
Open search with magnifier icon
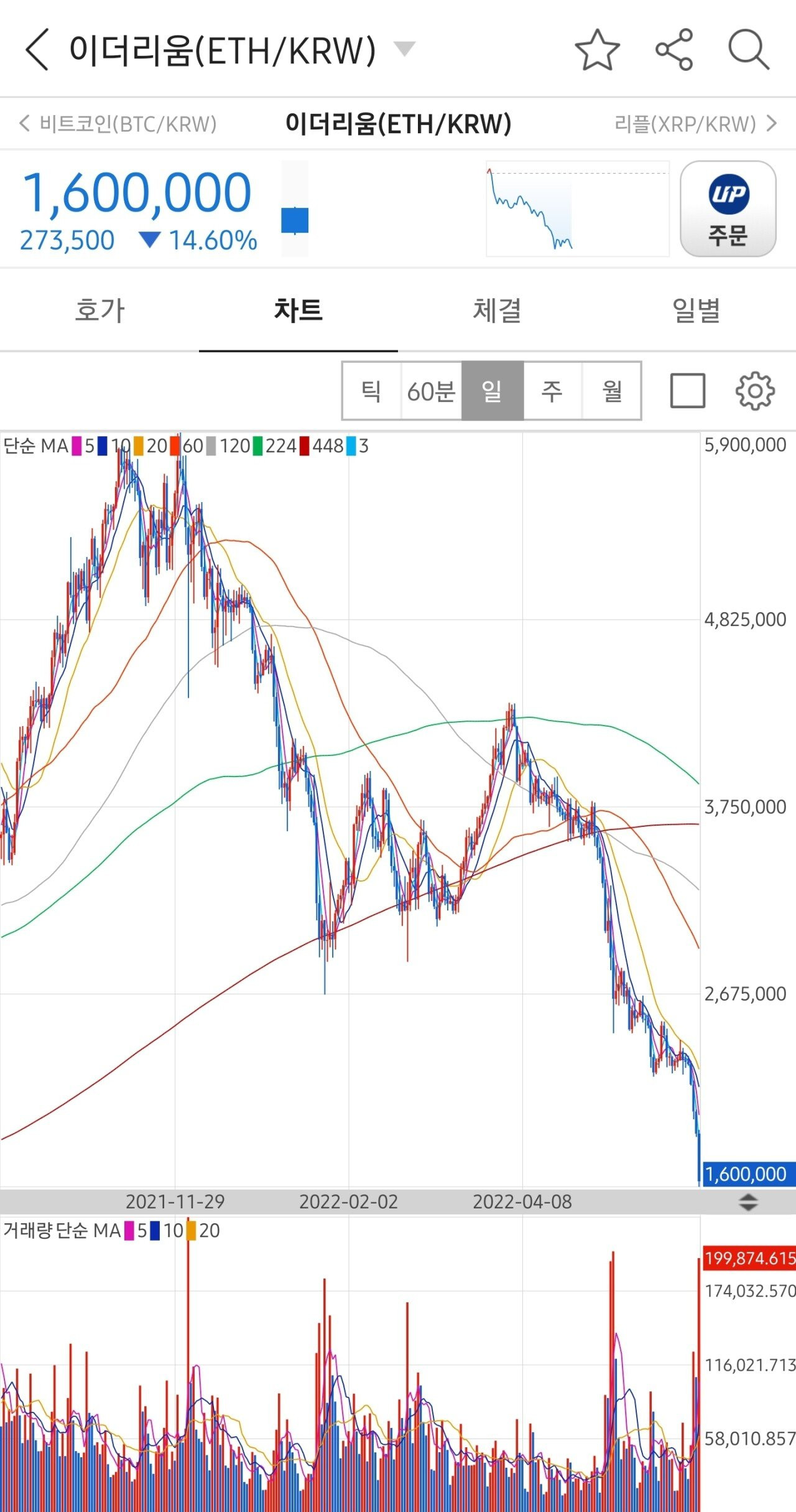click(x=749, y=50)
